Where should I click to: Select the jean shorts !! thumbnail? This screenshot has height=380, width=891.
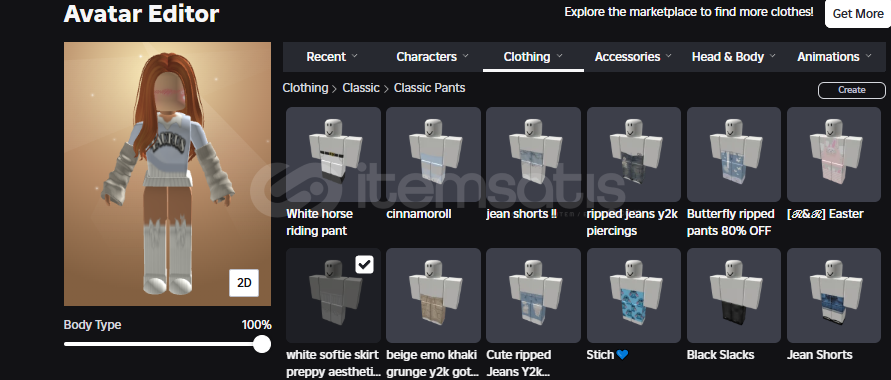tap(533, 154)
